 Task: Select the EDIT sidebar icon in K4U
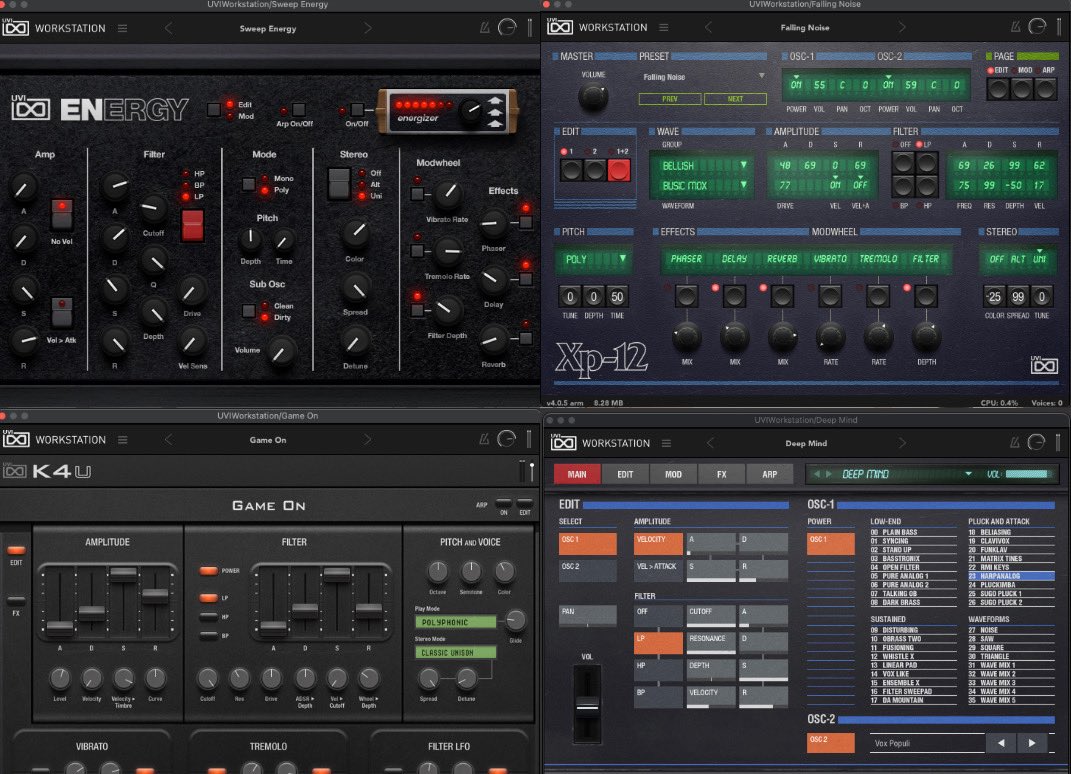(15, 551)
